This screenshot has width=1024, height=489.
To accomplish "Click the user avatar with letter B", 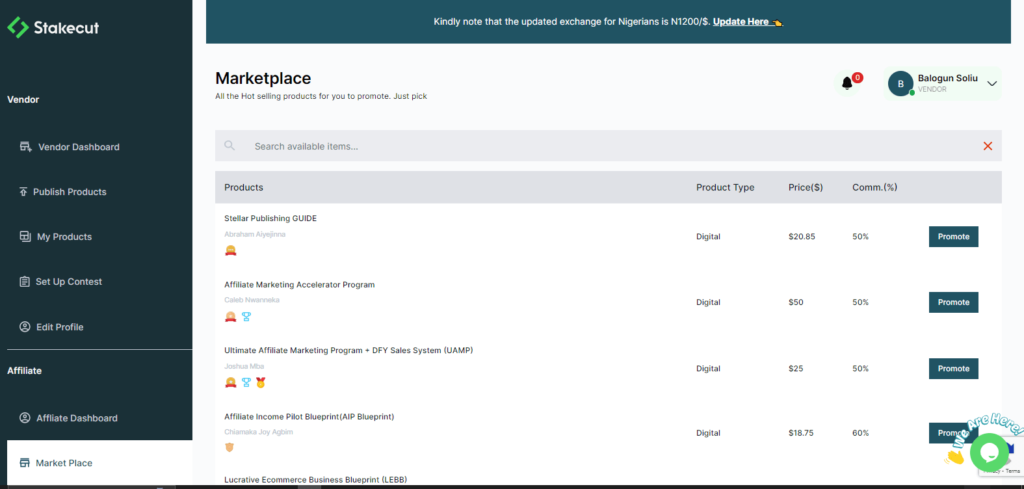I will (900, 84).
